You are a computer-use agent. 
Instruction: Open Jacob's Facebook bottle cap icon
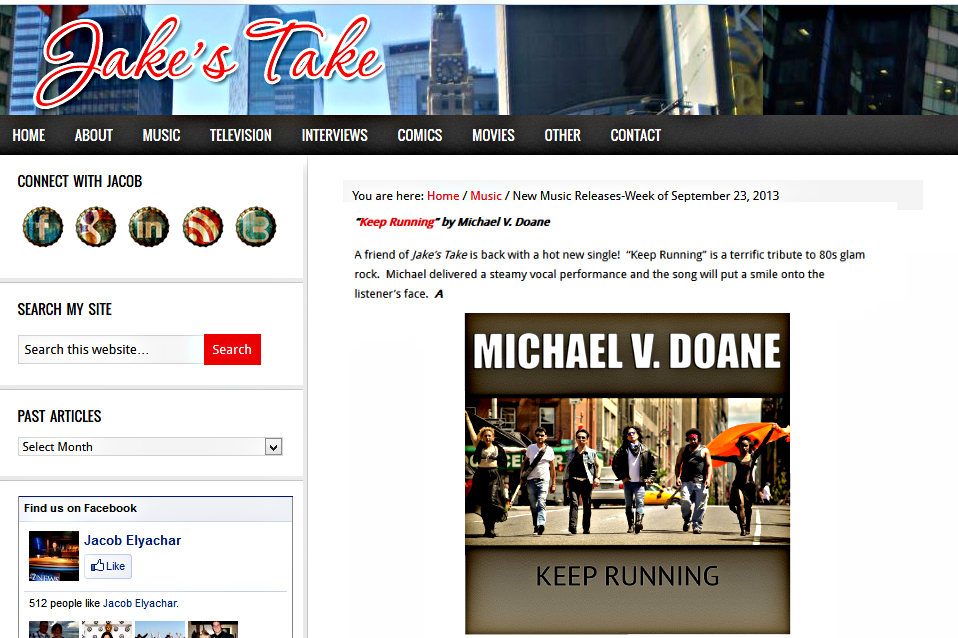click(43, 227)
